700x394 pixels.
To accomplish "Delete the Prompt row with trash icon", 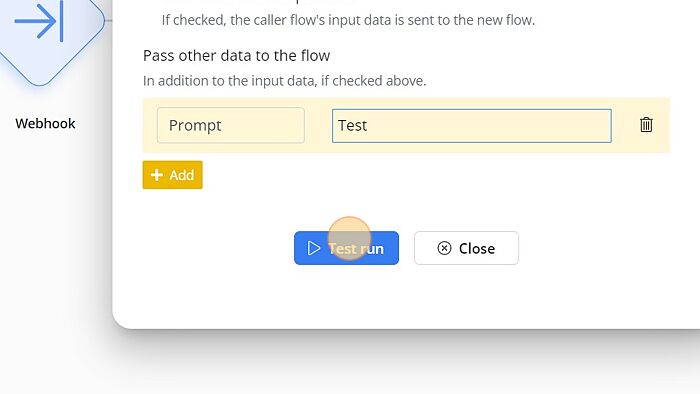I will pyautogui.click(x=646, y=124).
